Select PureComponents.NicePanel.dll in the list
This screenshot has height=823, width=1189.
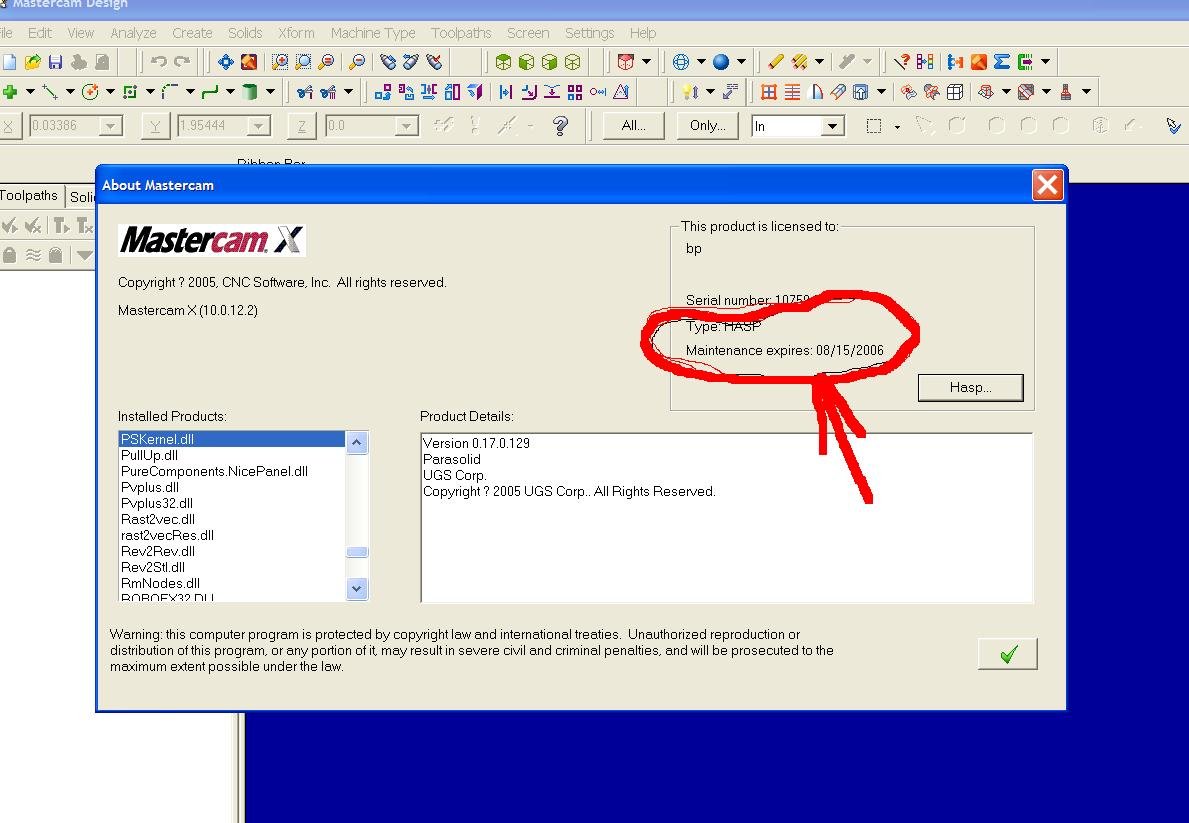(231, 471)
